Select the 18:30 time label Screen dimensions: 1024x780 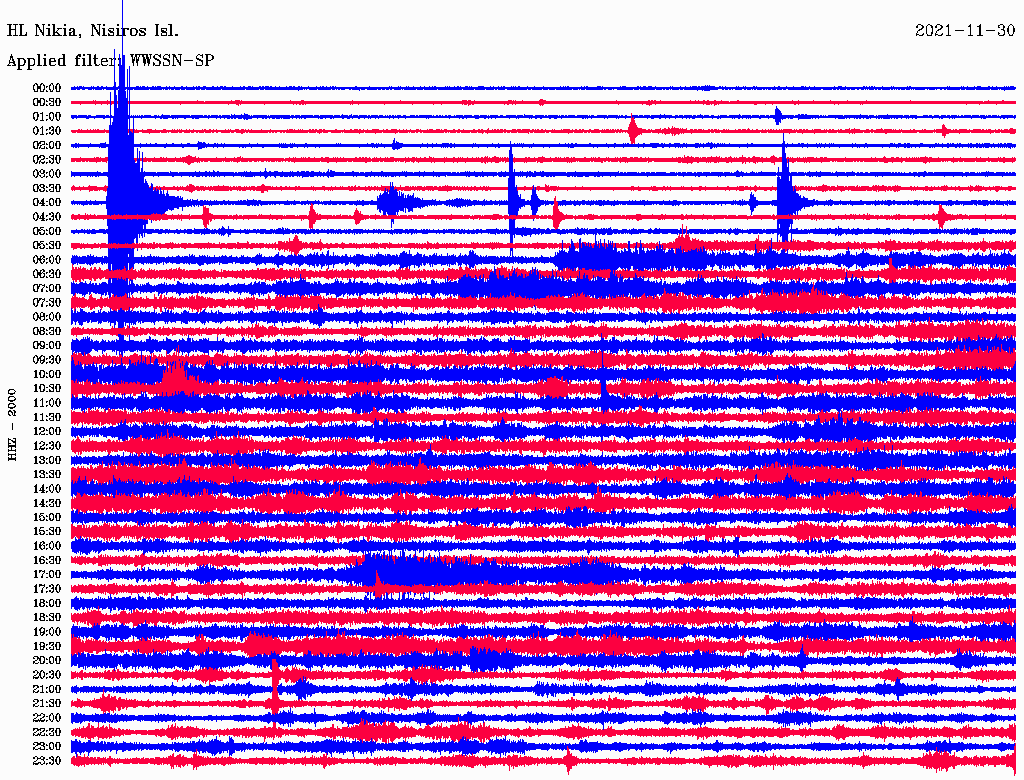pyautogui.click(x=47, y=617)
